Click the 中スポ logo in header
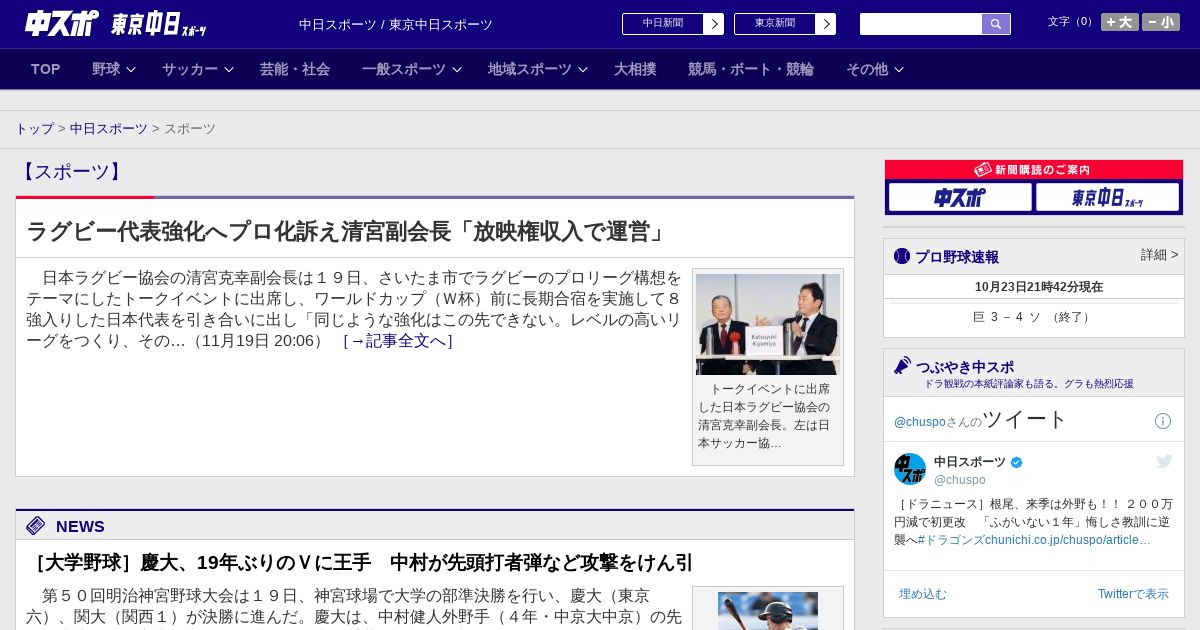 coord(62,24)
